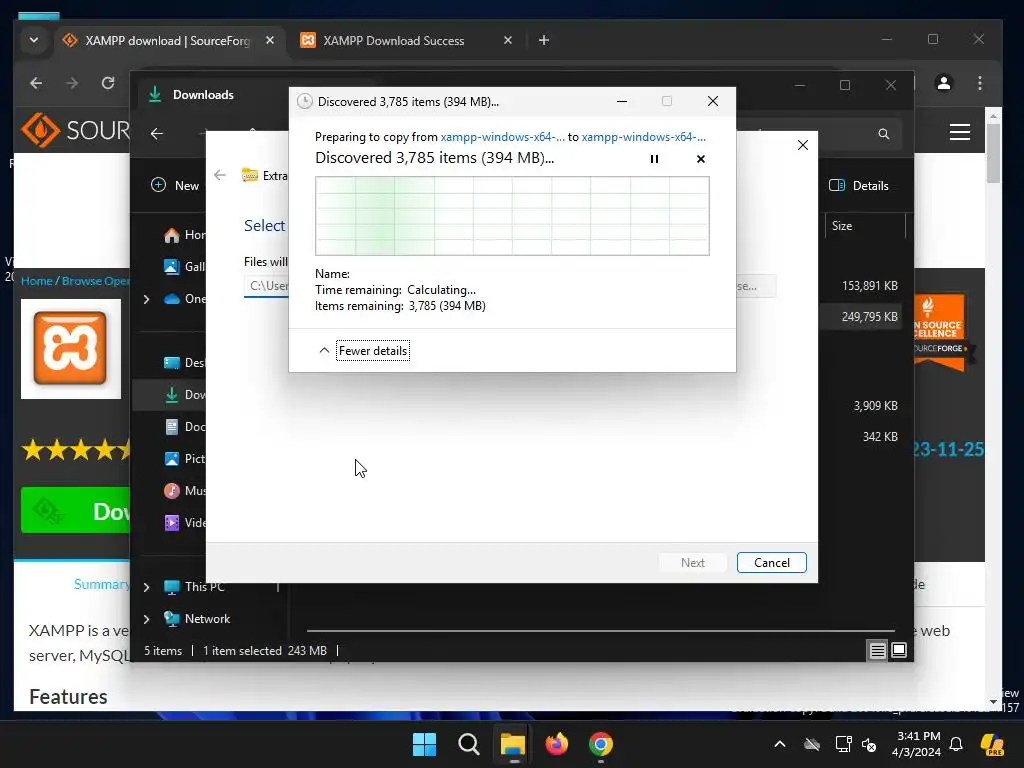Expand the This PC tree node
Screen dimensions: 1024x768
(x=146, y=587)
